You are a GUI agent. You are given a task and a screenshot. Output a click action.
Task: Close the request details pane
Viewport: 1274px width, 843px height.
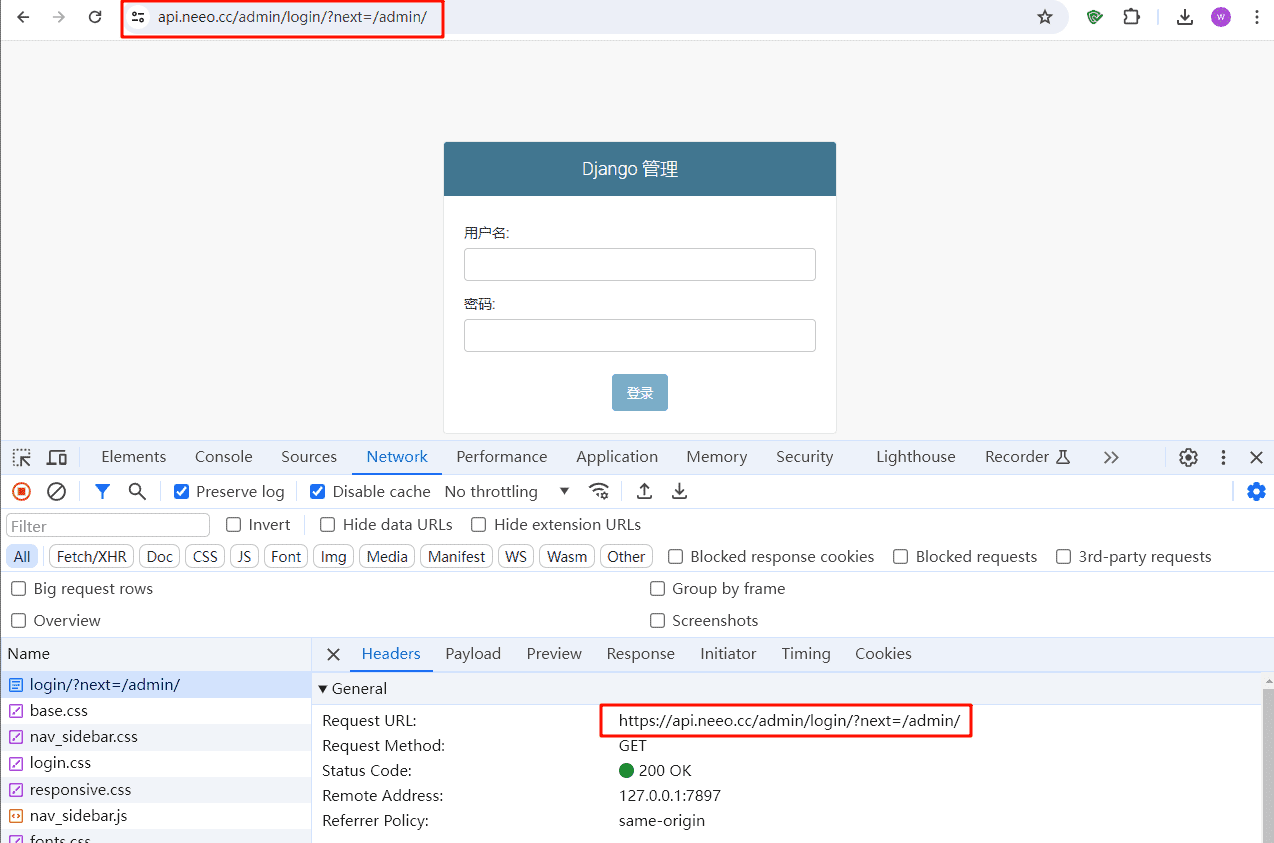[x=334, y=654]
